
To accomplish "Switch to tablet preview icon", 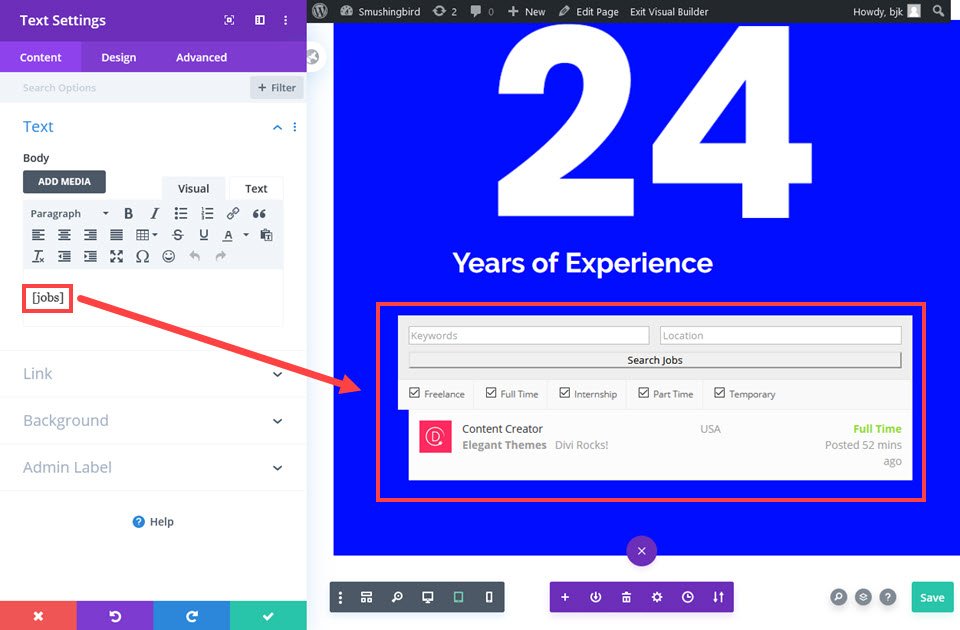I will [458, 597].
